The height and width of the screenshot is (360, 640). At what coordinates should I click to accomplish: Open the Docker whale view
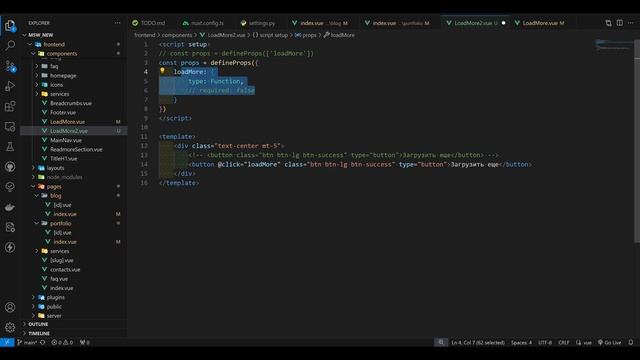point(10,207)
